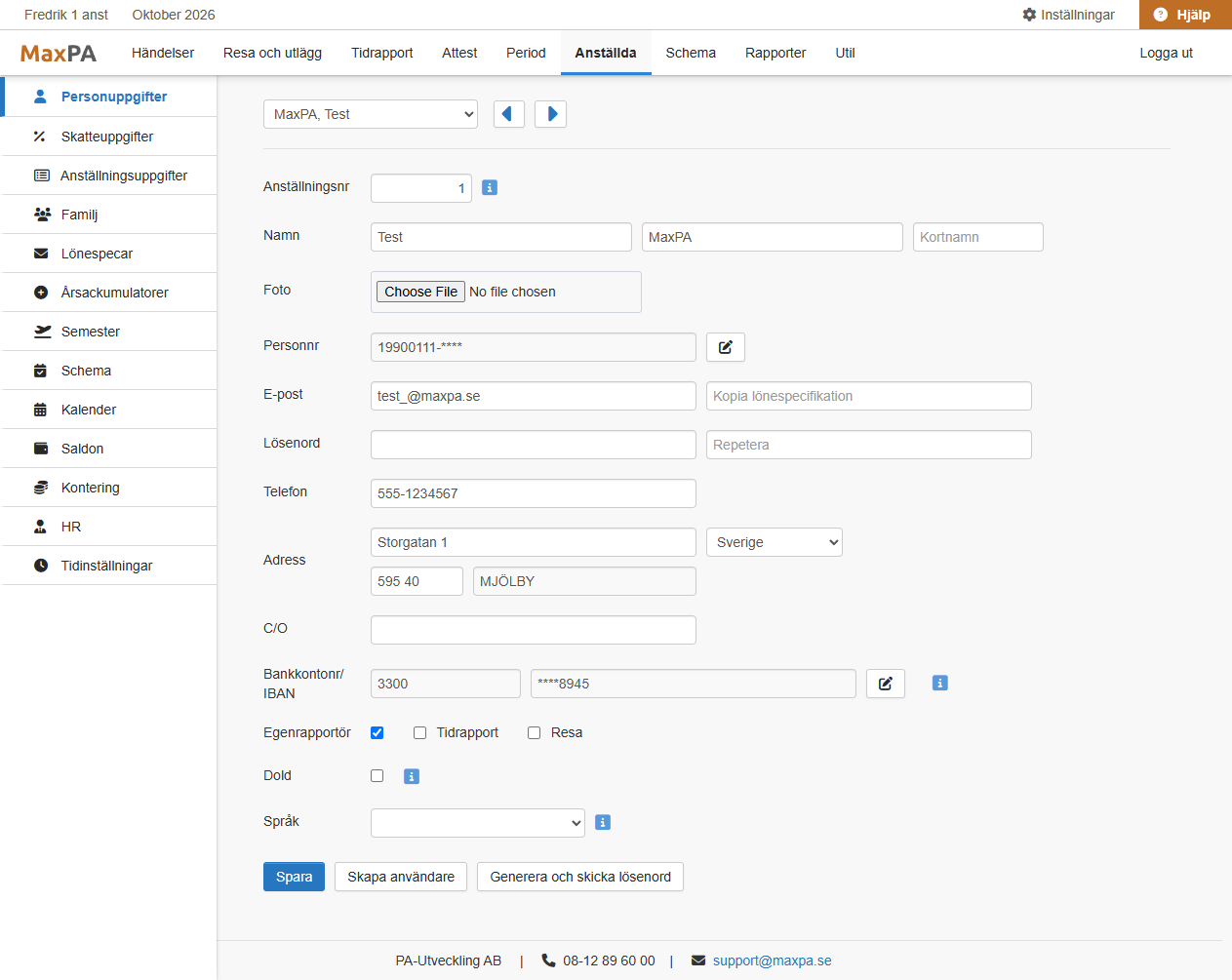
Task: Click the MaxPA logo
Action: (x=59, y=53)
